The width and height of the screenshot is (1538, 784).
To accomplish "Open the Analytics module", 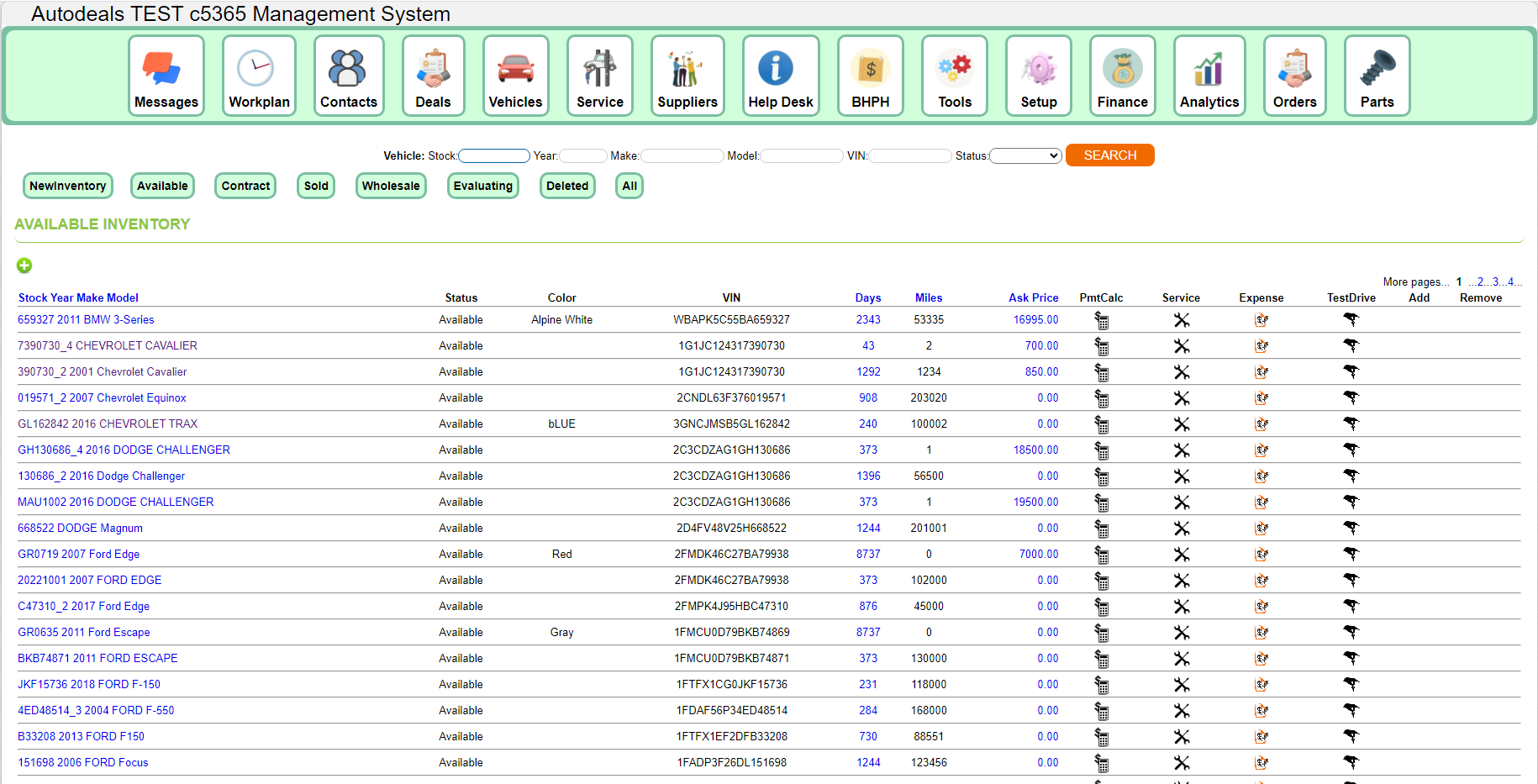I will 1209,76.
